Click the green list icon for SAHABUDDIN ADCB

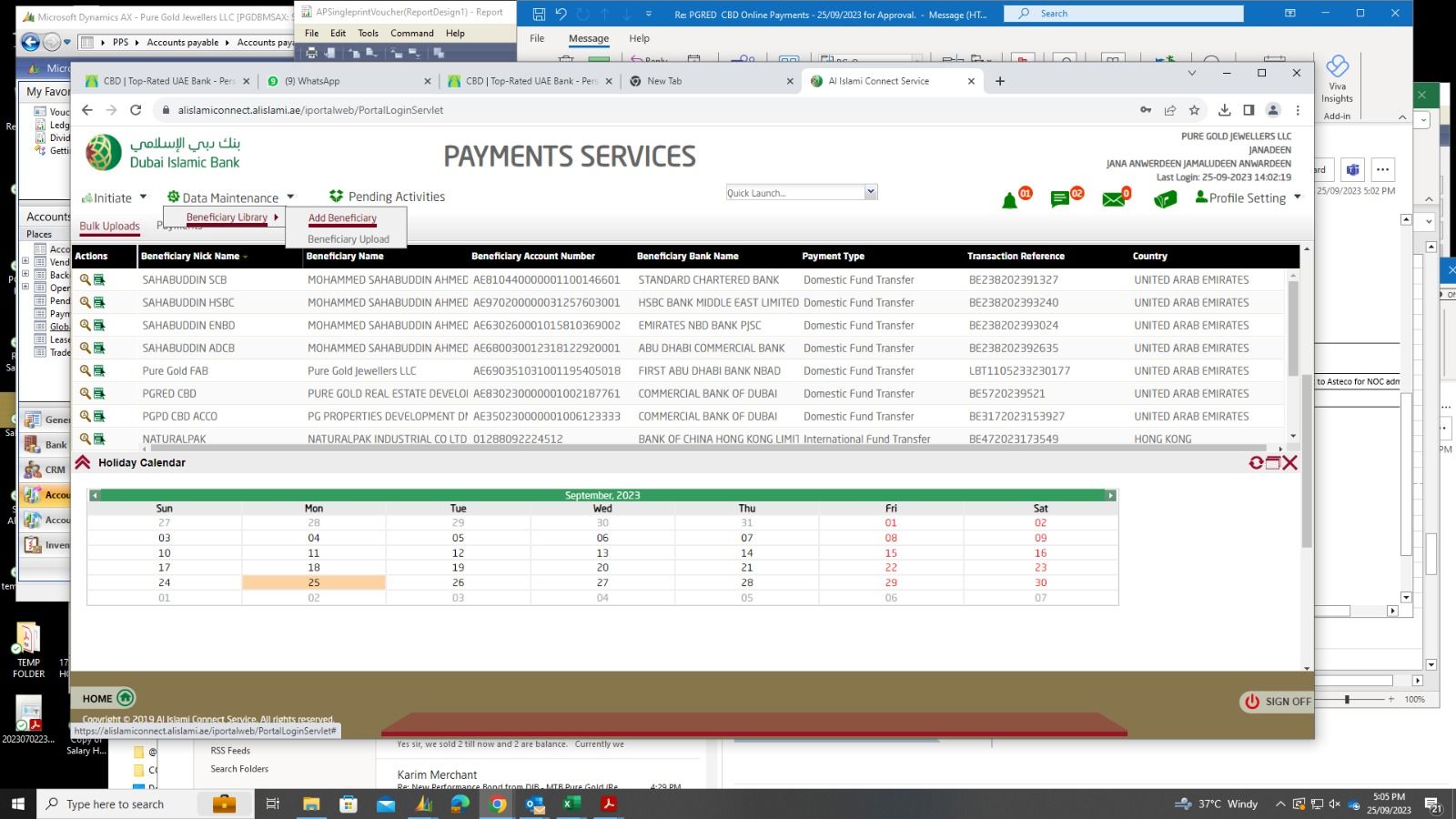point(99,348)
